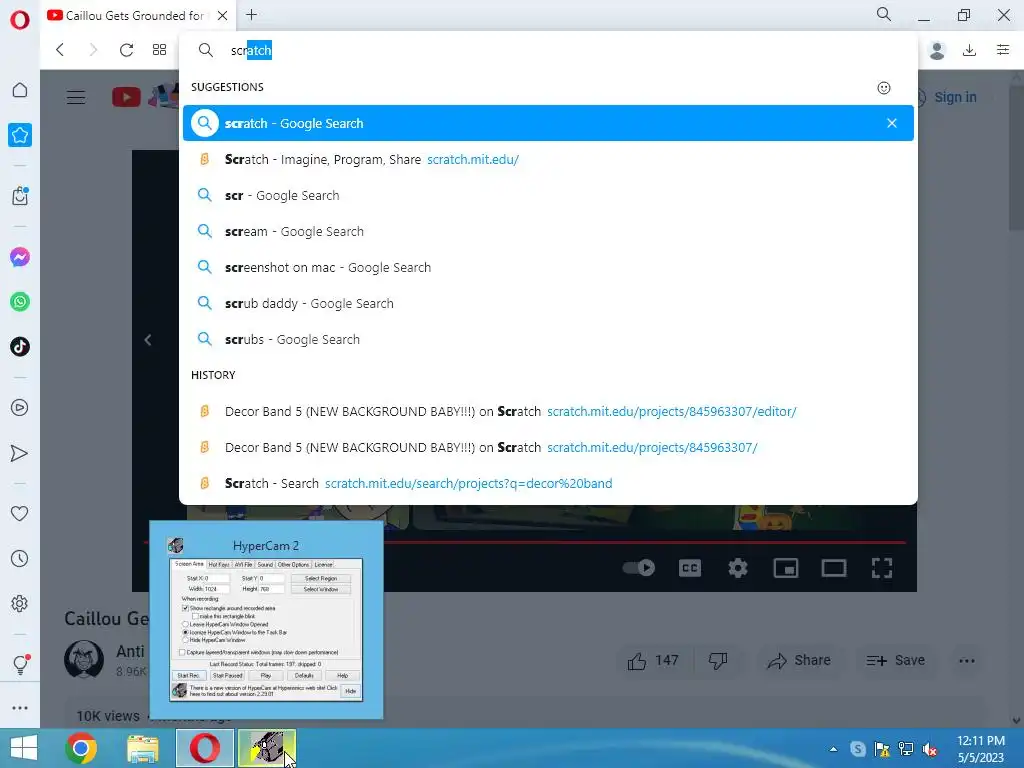
Task: Open the channel avatar beside Anti
Action: click(x=84, y=660)
